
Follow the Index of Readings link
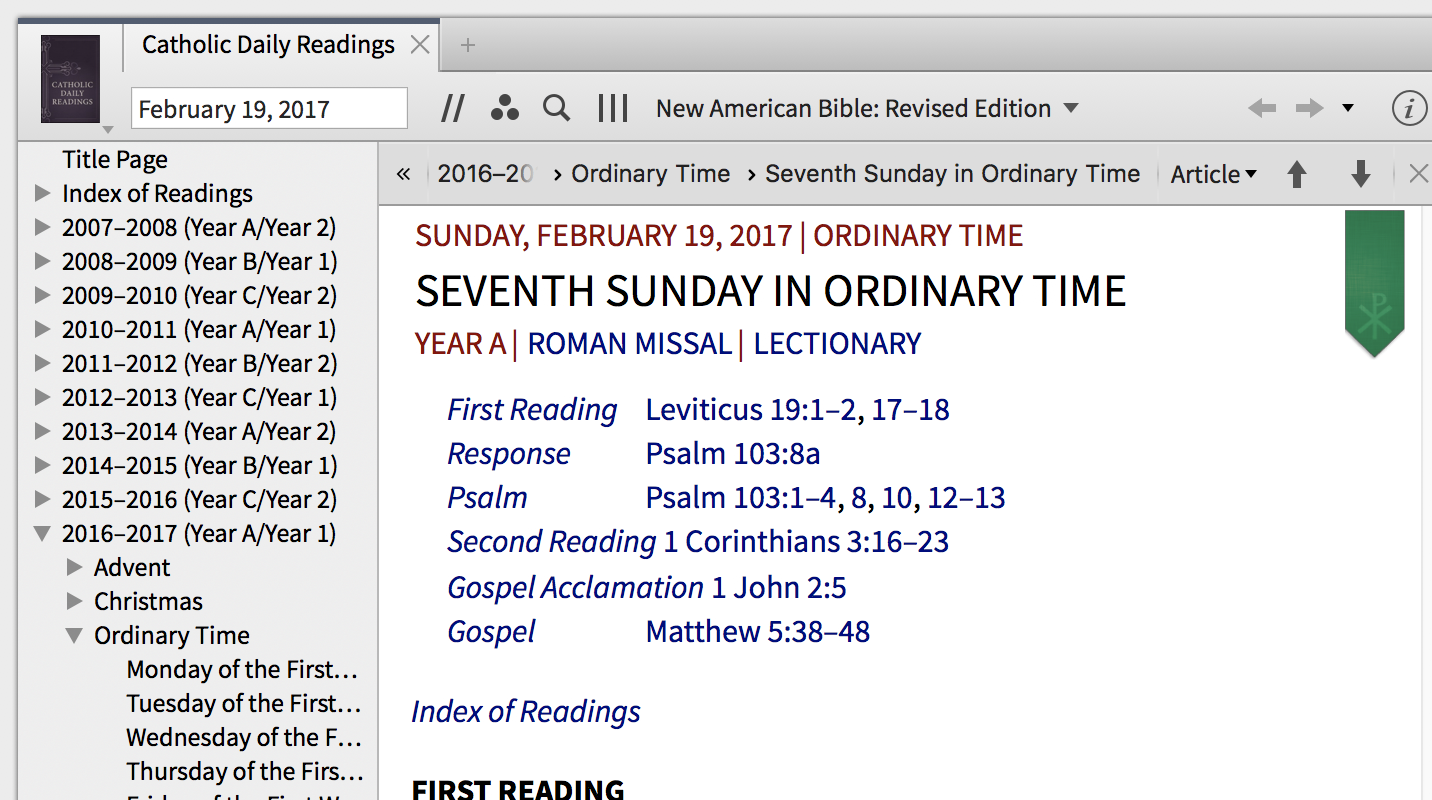(x=526, y=712)
